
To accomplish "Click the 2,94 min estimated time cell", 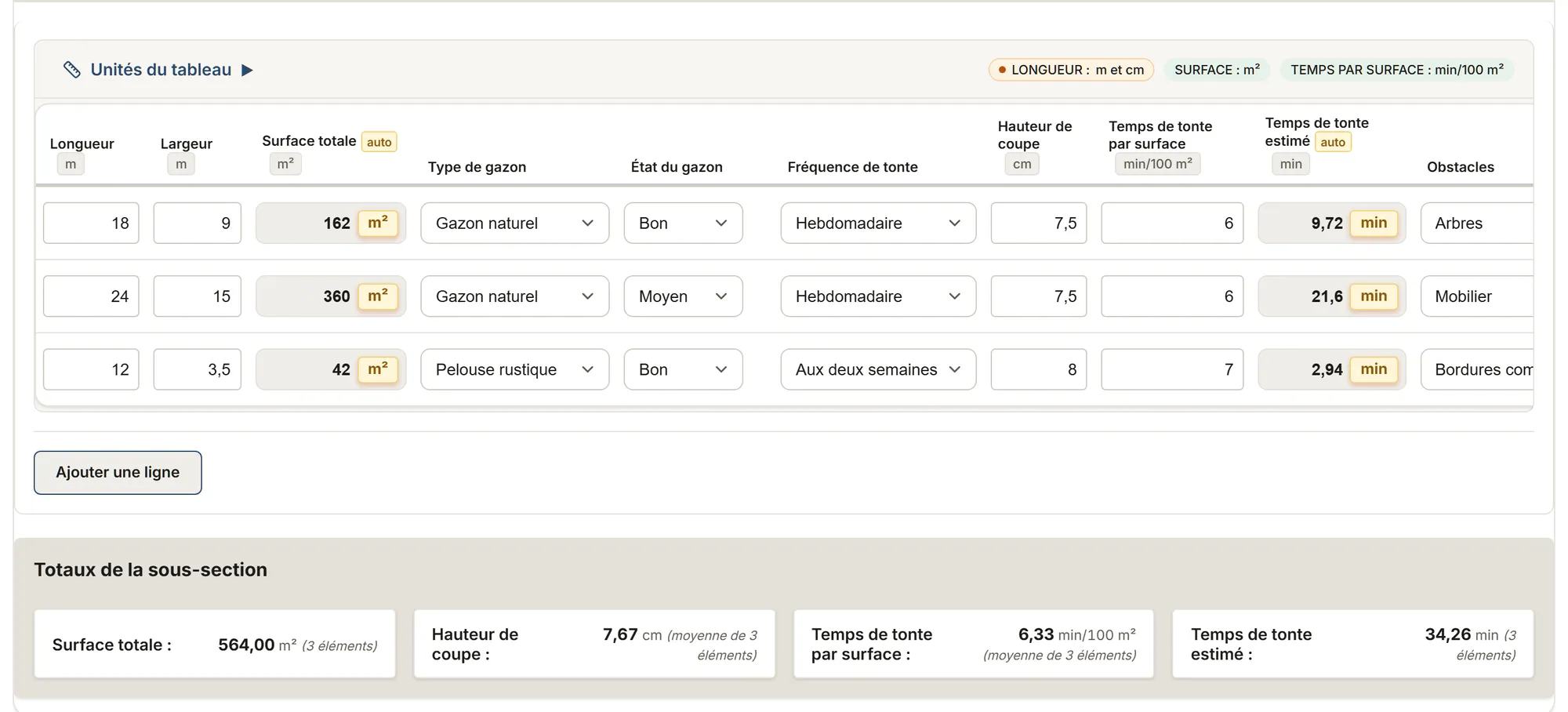I will click(1332, 369).
